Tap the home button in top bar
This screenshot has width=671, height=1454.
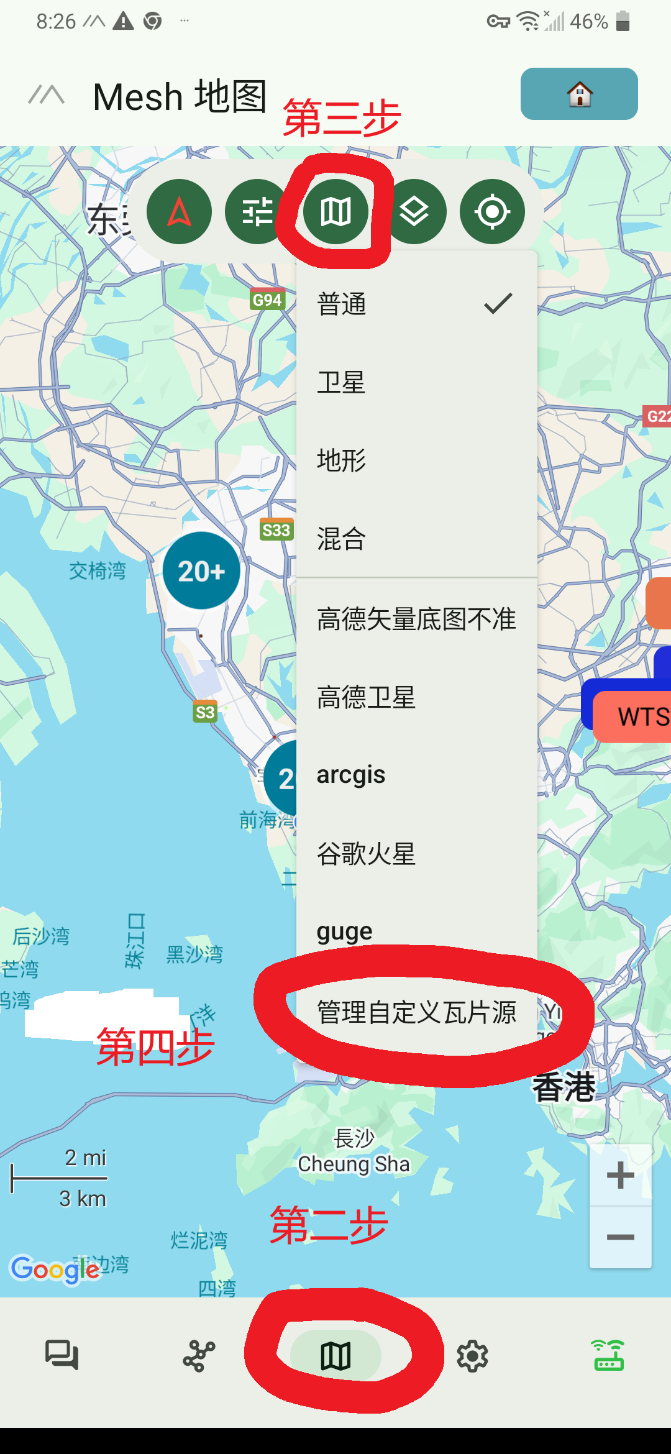tap(579, 94)
